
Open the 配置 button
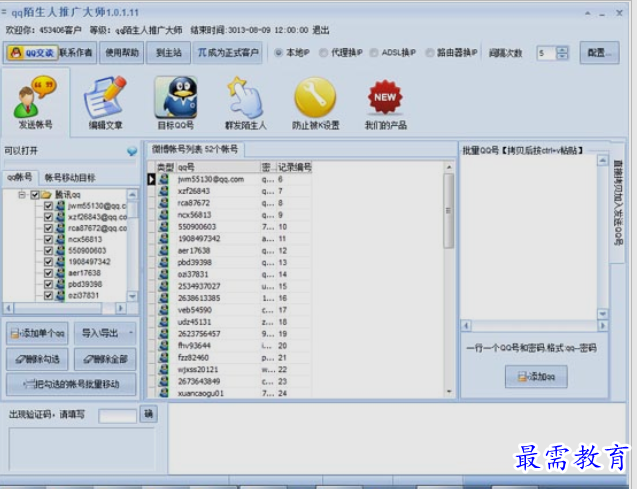(x=599, y=53)
